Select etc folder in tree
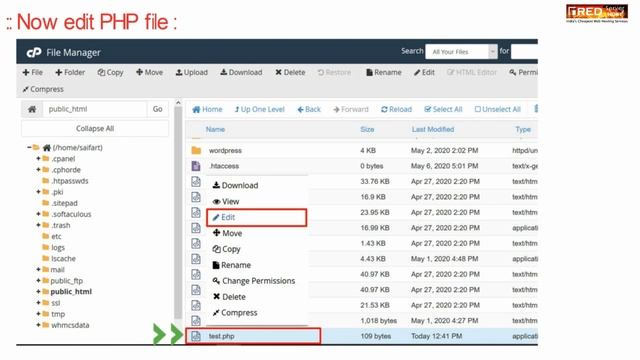640x360 pixels. tap(56, 236)
